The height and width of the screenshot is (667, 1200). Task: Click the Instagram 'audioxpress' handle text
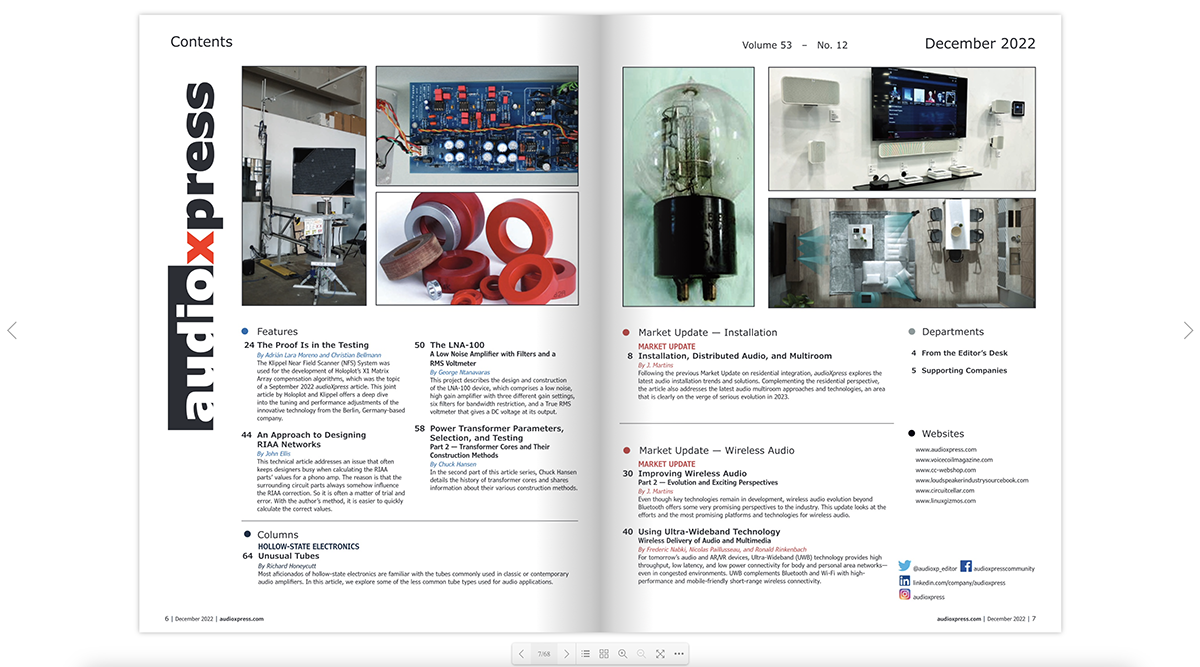[930, 596]
